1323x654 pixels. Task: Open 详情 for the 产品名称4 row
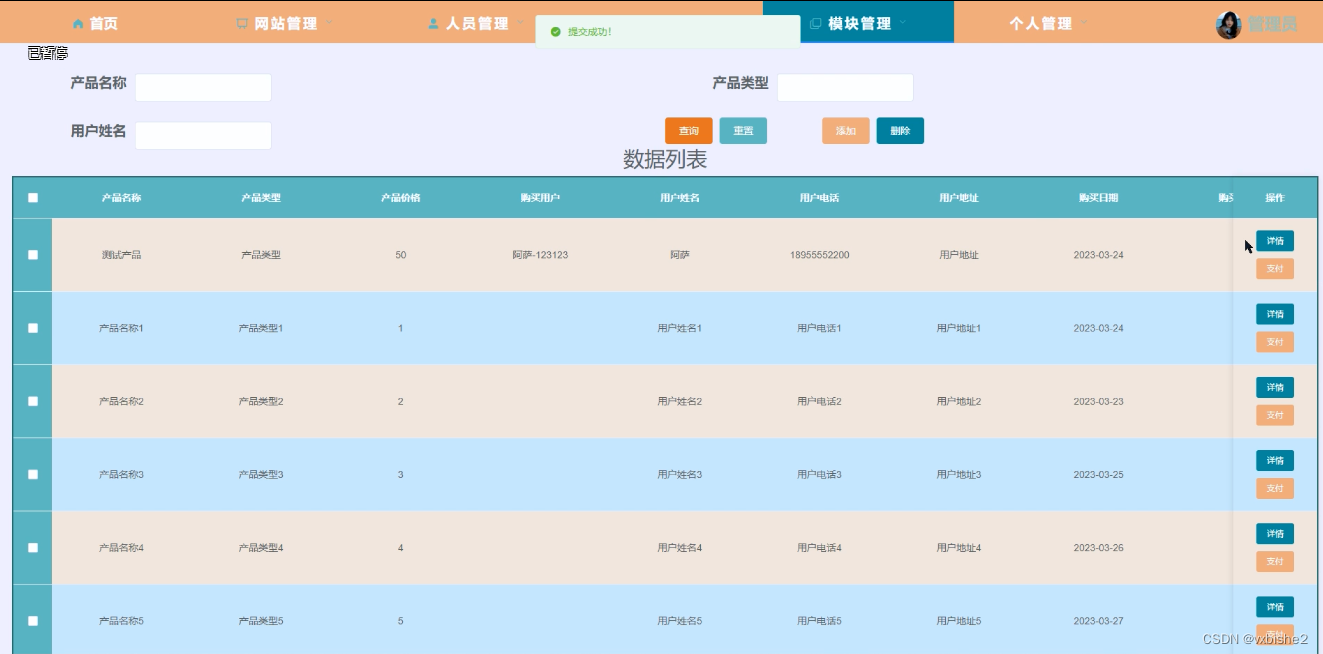tap(1275, 533)
